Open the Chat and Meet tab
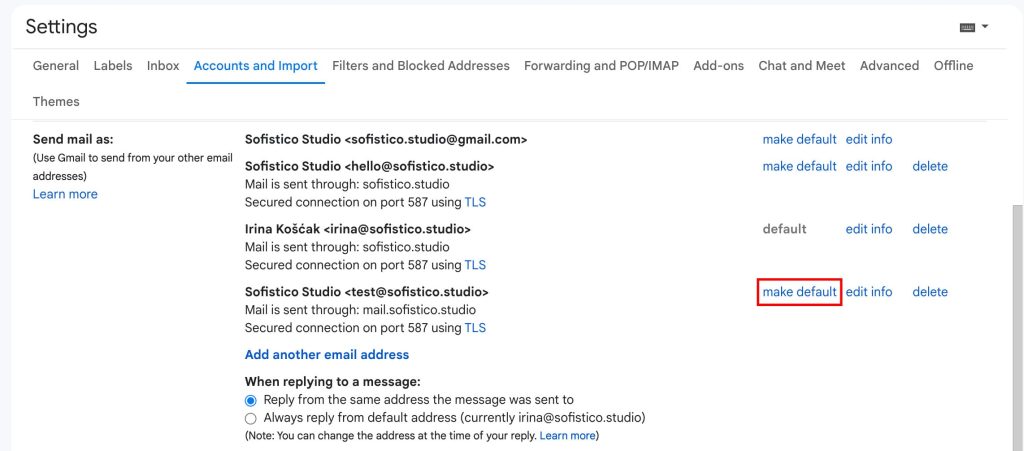This screenshot has width=1024, height=451. [x=802, y=66]
